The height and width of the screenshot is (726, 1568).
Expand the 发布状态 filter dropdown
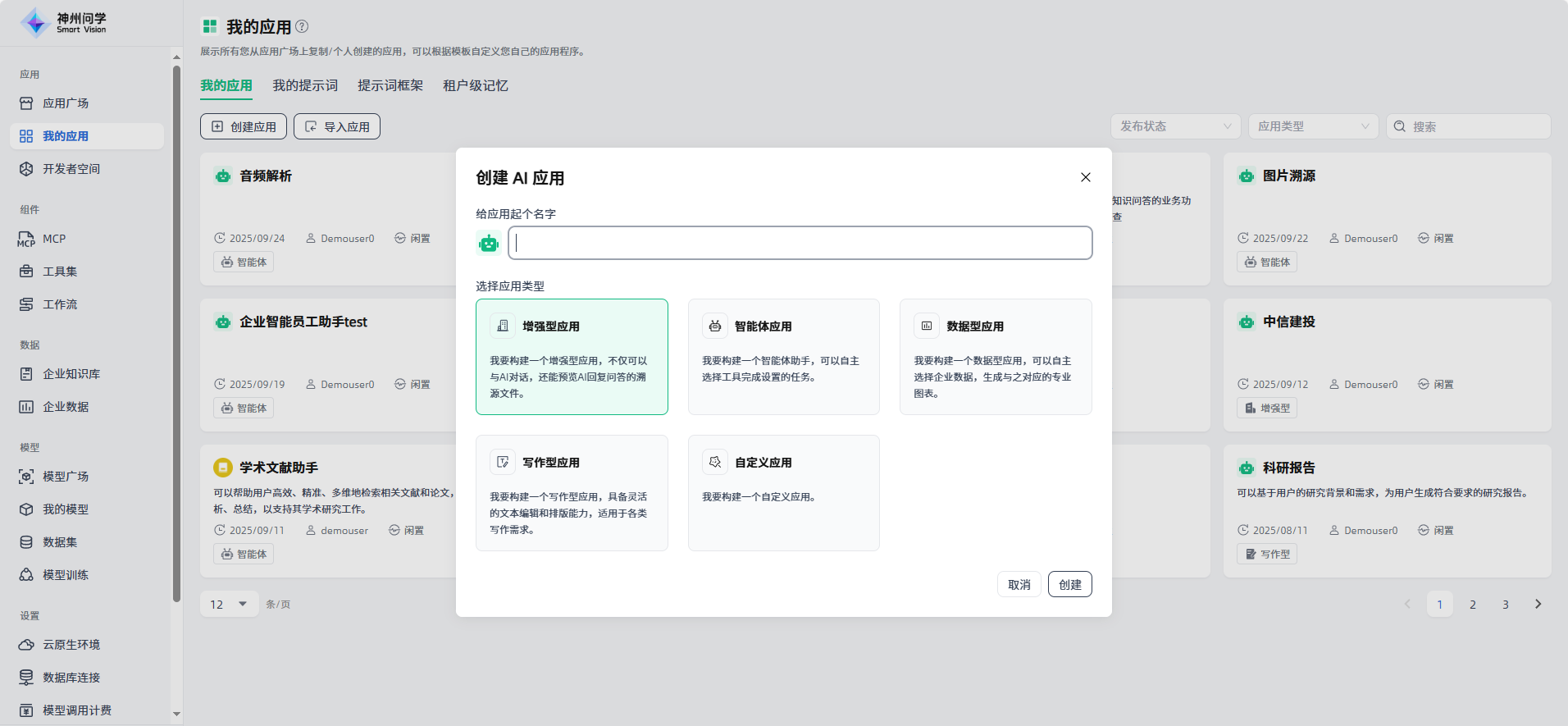(1175, 126)
